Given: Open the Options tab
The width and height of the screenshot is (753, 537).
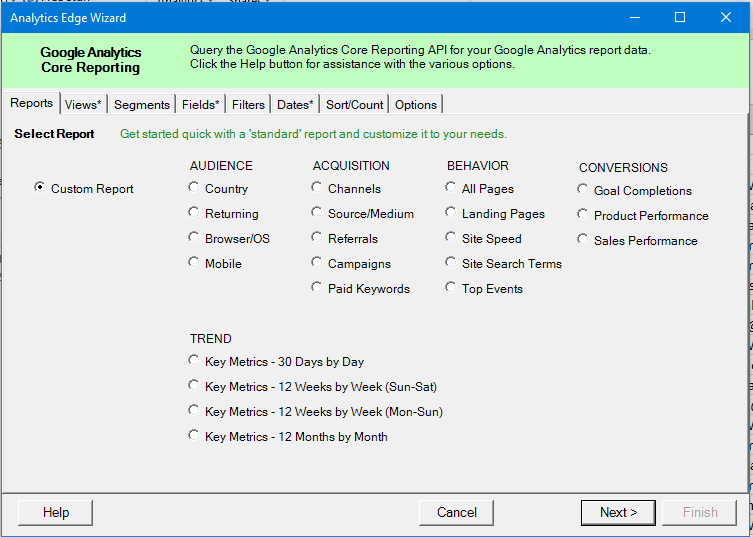Looking at the screenshot, I should tap(416, 105).
